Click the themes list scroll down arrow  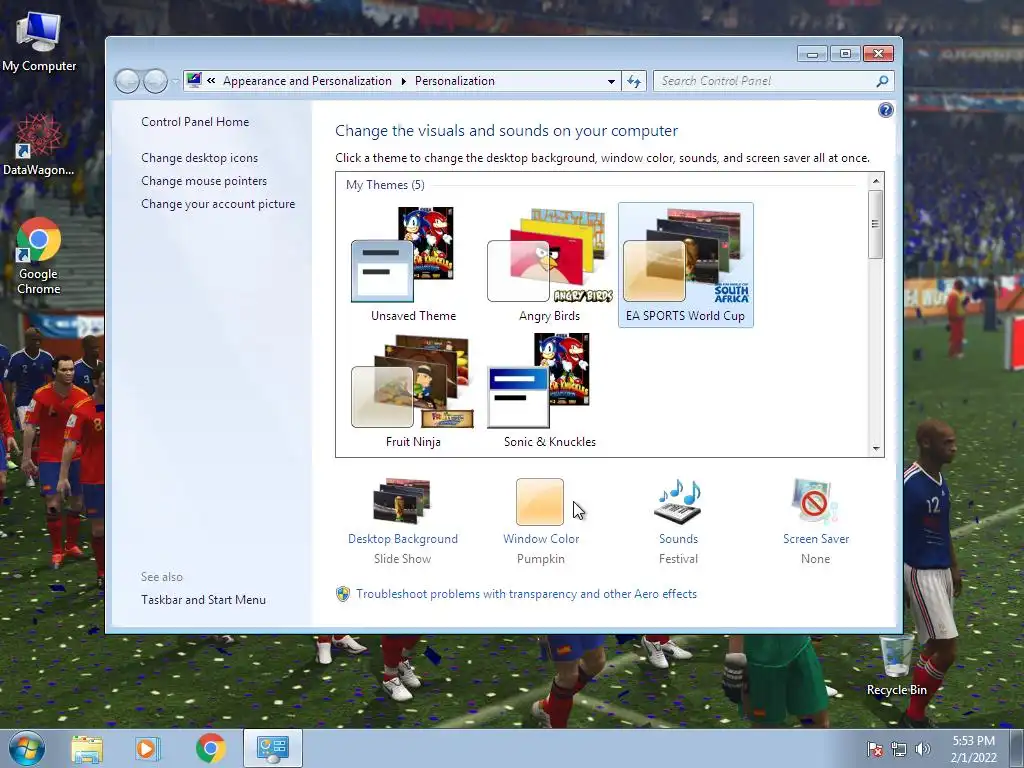[x=876, y=449]
